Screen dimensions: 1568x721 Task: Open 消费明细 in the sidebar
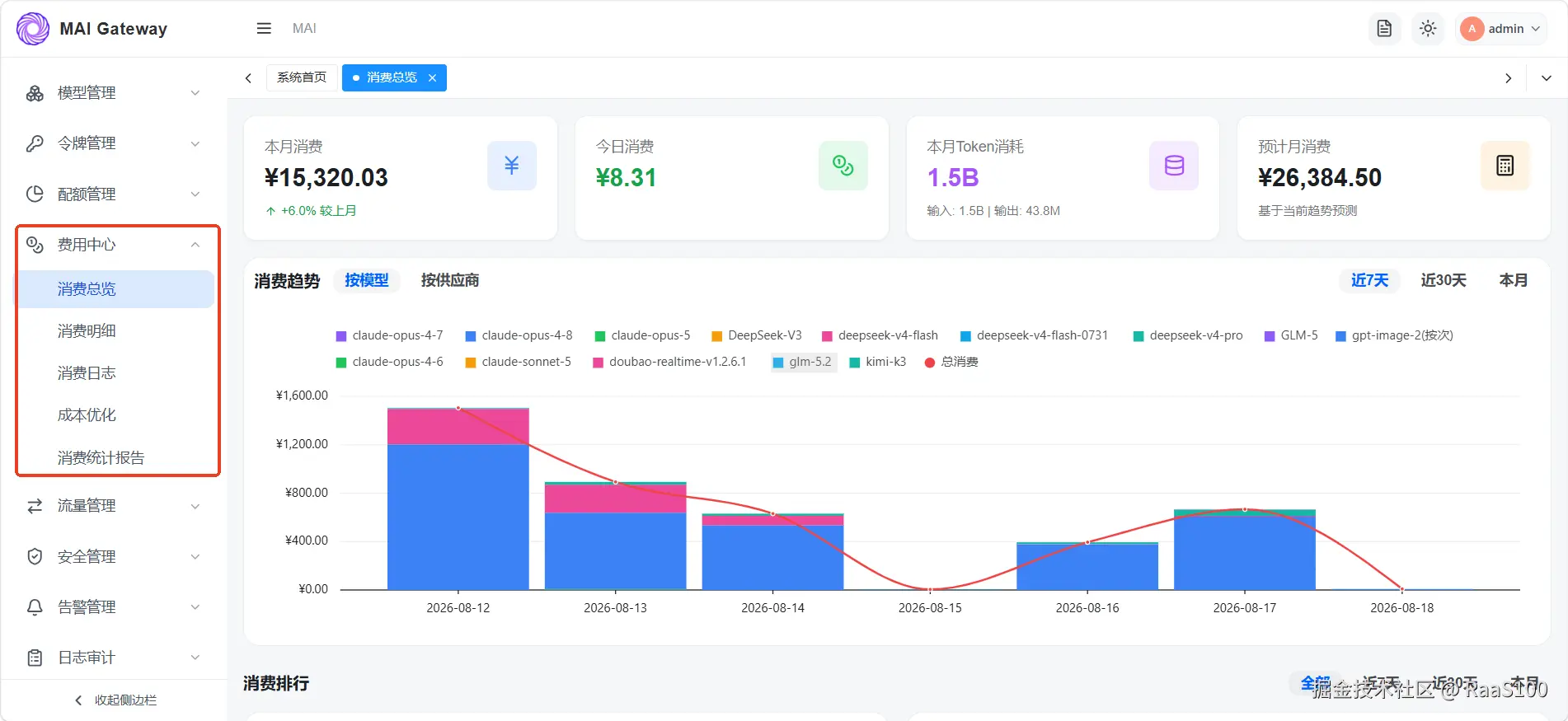coord(87,330)
